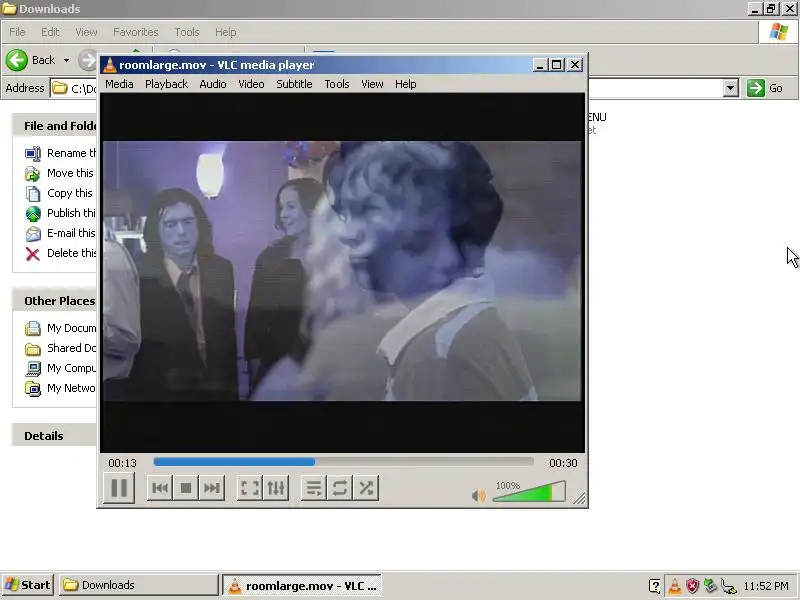This screenshot has height=600, width=800.
Task: Click the Back button in Explorer
Action: (x=31, y=60)
